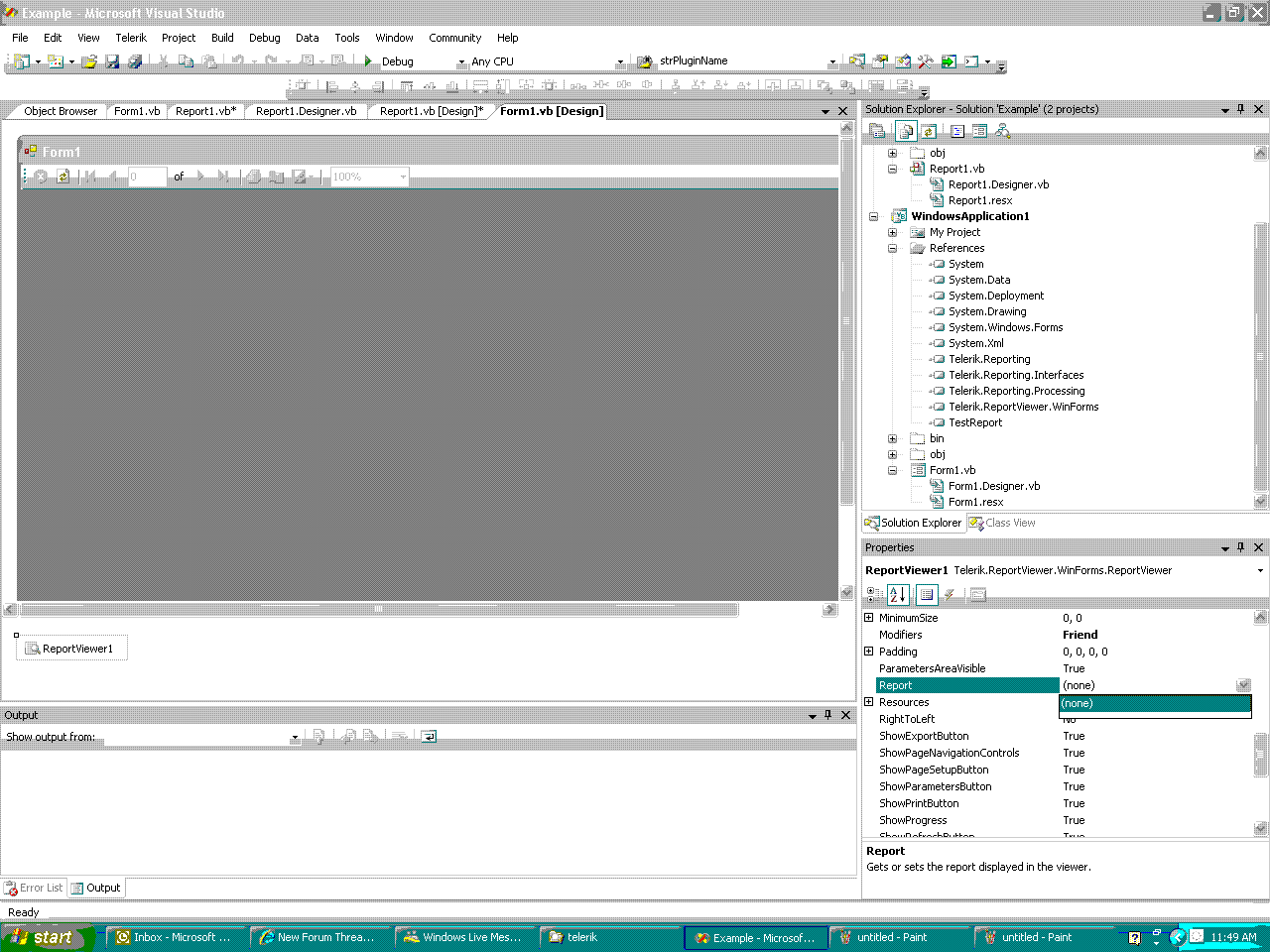
Task: Click the Properties panel vertical scrollbar
Action: point(1260,723)
